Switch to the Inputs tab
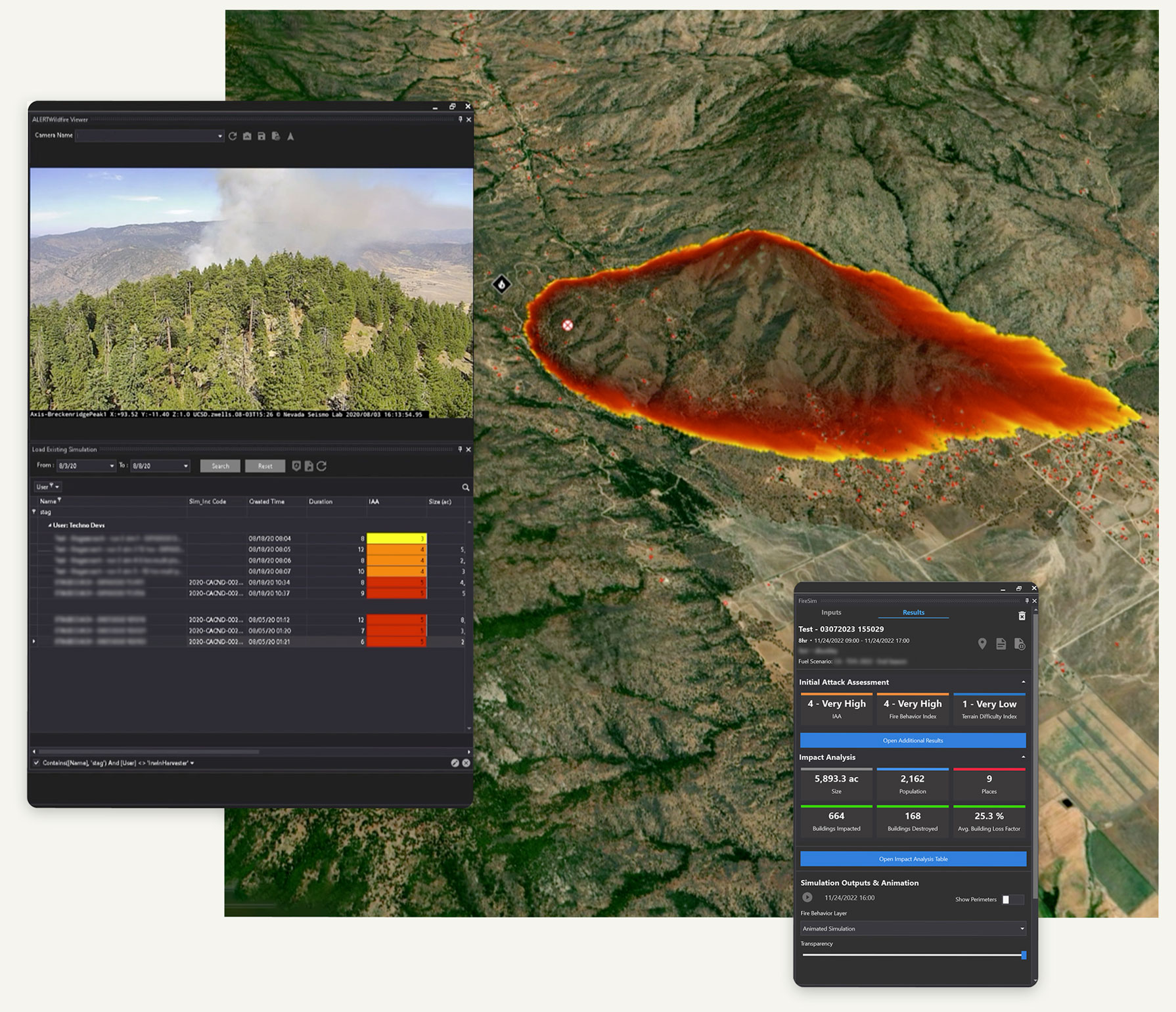The height and width of the screenshot is (1012, 1176). click(831, 612)
